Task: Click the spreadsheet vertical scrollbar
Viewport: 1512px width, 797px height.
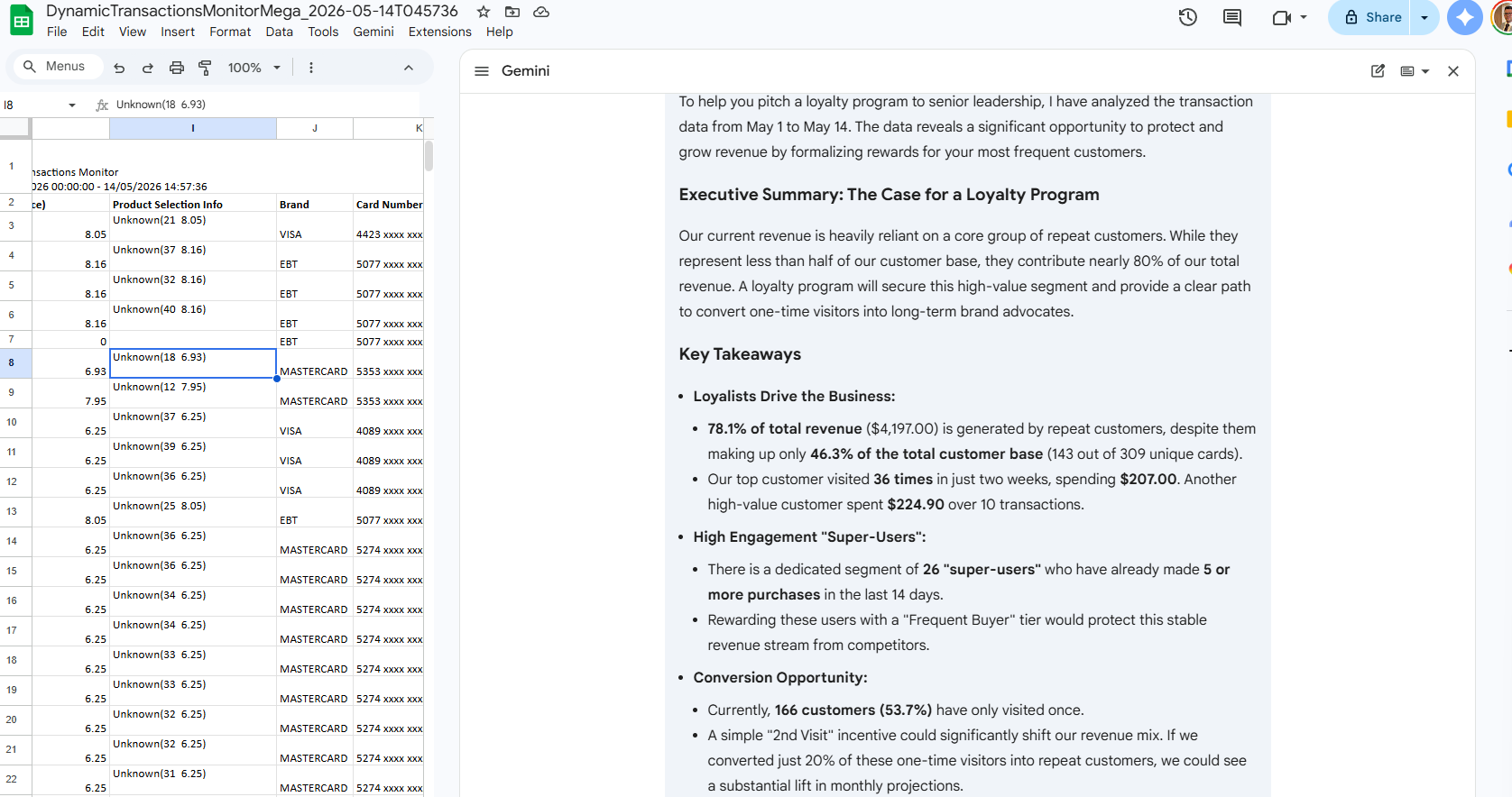Action: pos(429,155)
